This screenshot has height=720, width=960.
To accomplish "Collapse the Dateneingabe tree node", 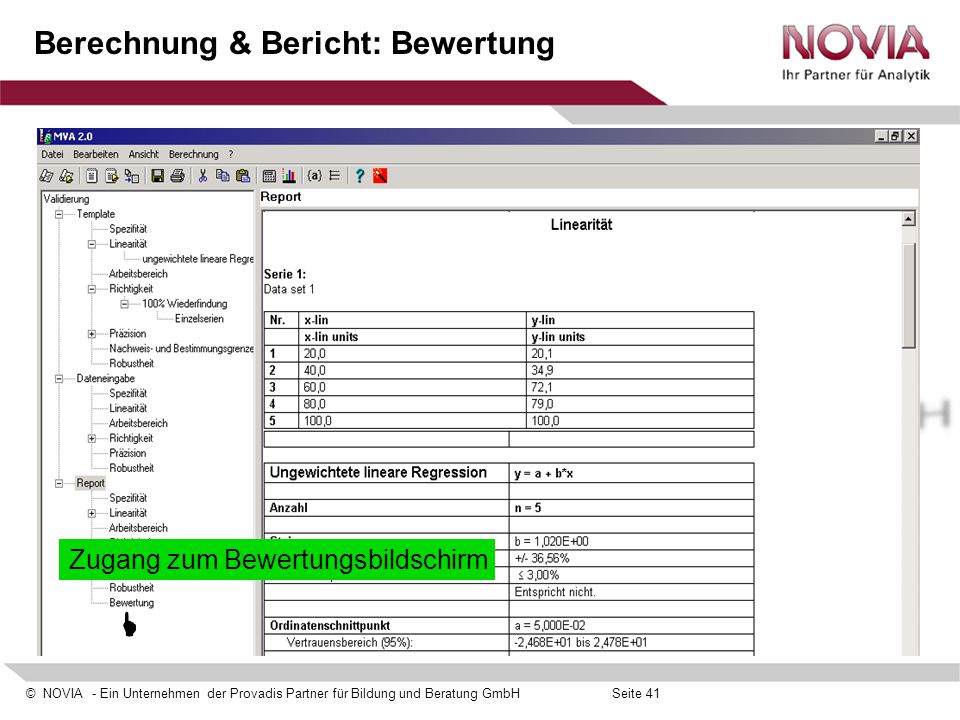I will pos(59,379).
